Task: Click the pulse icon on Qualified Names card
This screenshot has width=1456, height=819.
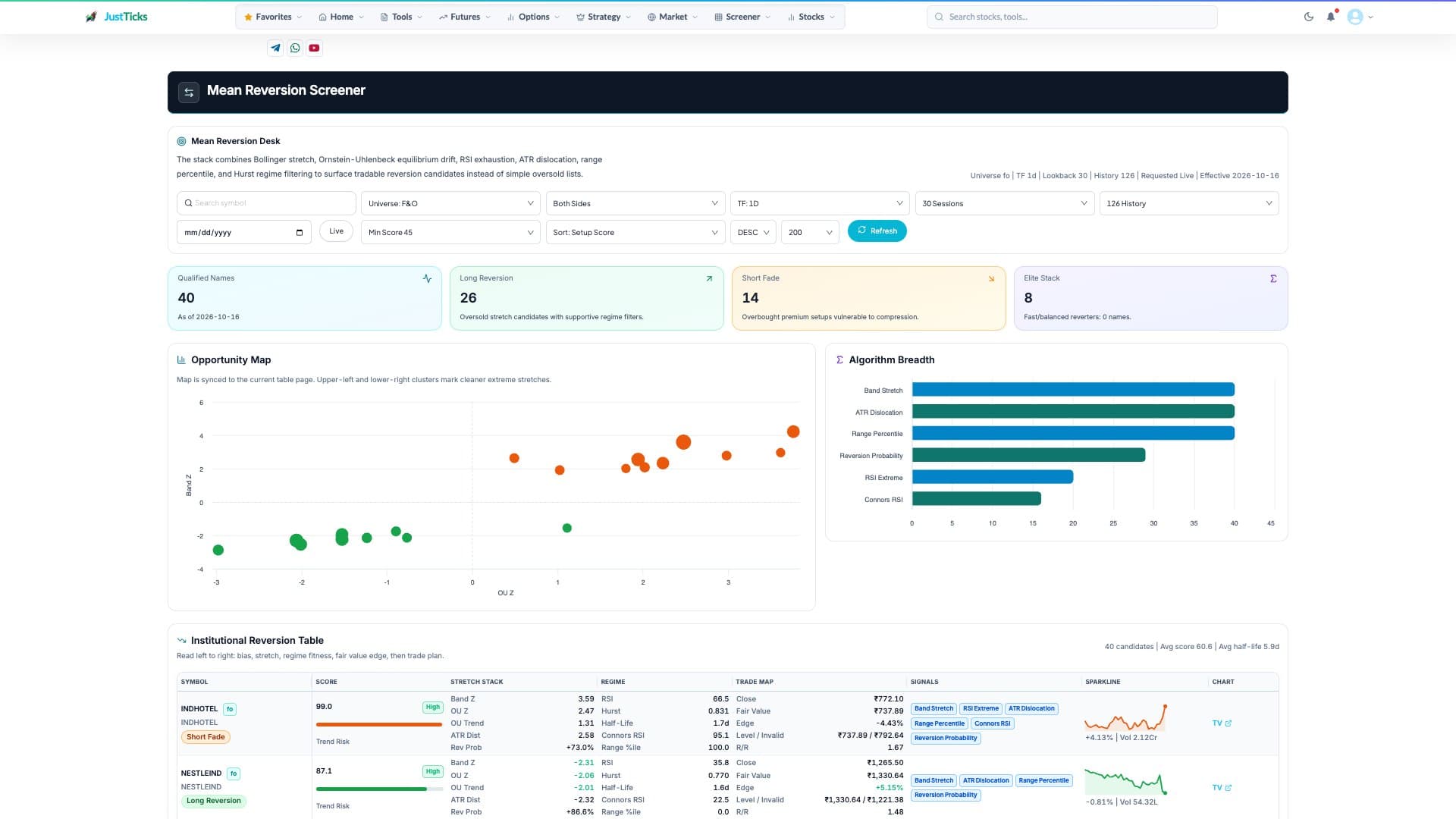Action: pos(427,278)
